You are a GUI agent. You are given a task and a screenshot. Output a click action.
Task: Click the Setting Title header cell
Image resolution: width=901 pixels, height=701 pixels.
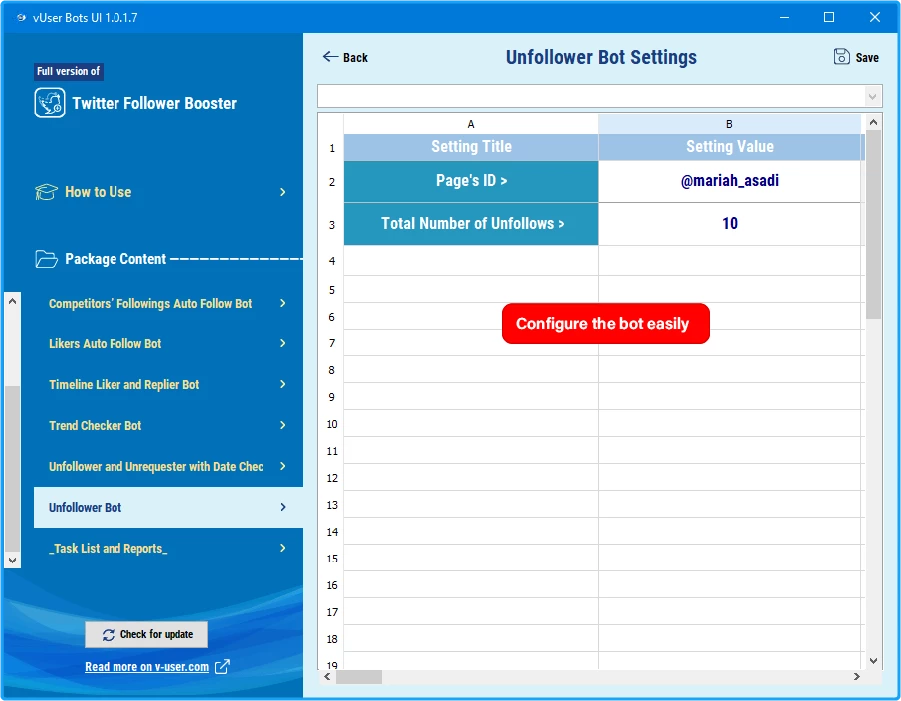tap(471, 147)
